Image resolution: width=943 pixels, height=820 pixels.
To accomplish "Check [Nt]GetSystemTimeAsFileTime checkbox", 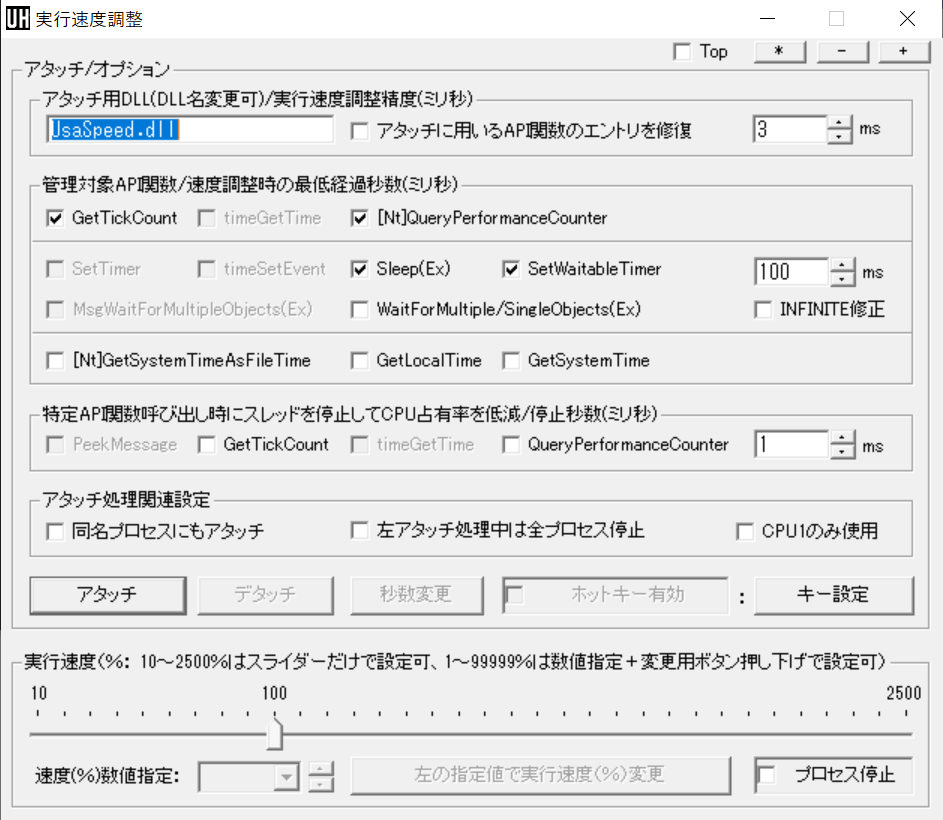I will click(55, 360).
